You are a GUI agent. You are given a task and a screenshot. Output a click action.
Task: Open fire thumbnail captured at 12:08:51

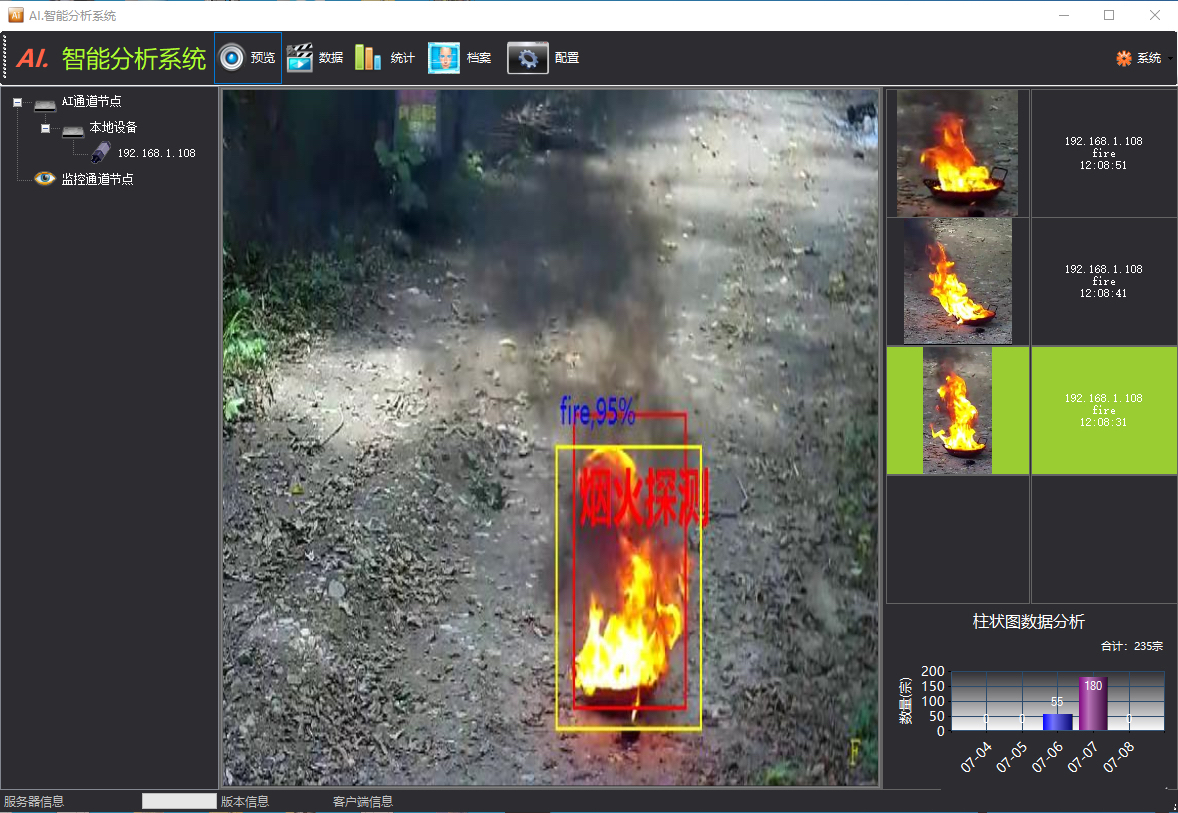[957, 153]
